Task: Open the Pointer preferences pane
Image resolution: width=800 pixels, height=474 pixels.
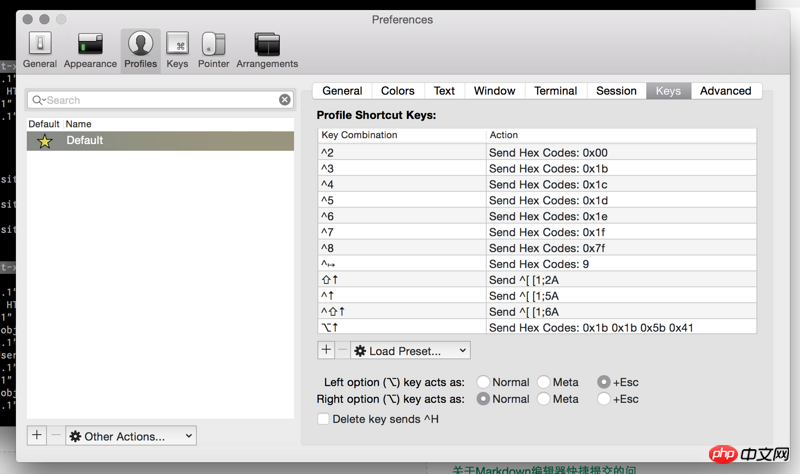Action: [213, 49]
